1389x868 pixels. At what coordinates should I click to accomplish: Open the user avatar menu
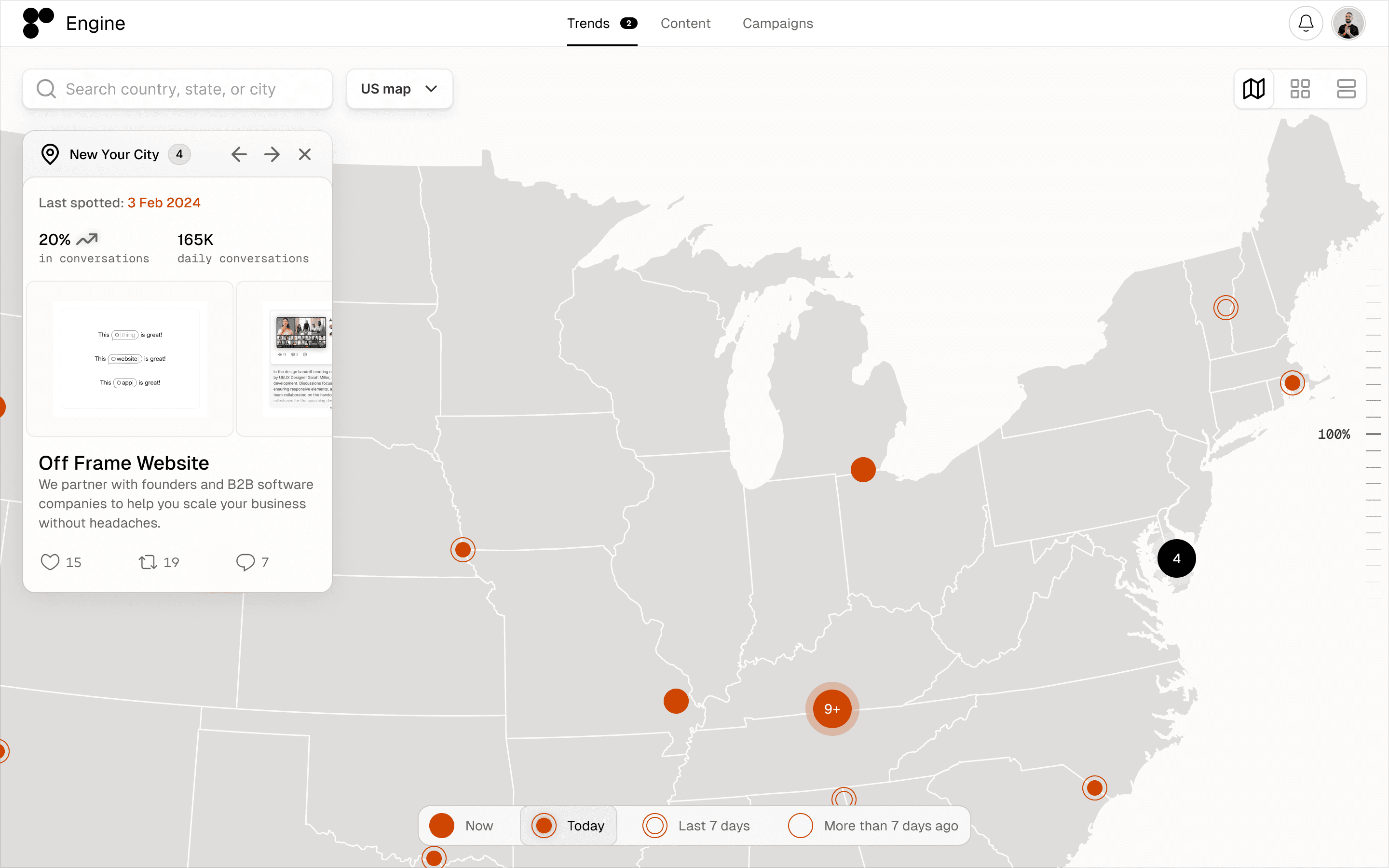tap(1348, 24)
